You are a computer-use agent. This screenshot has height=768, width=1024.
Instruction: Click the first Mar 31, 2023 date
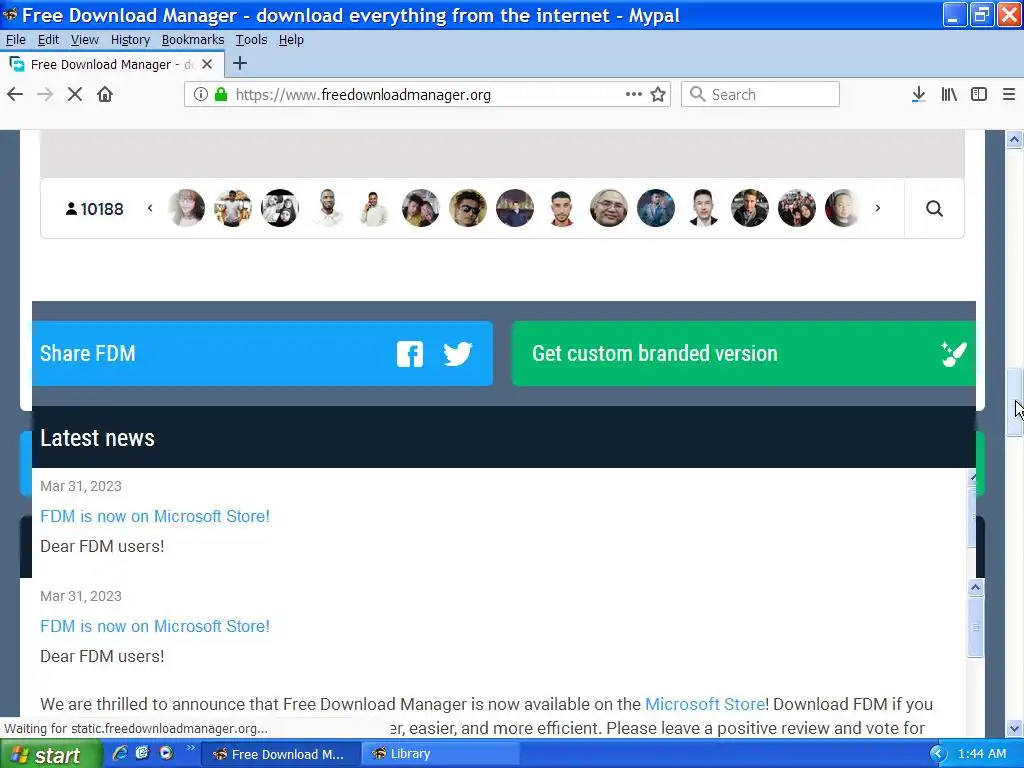(x=81, y=486)
